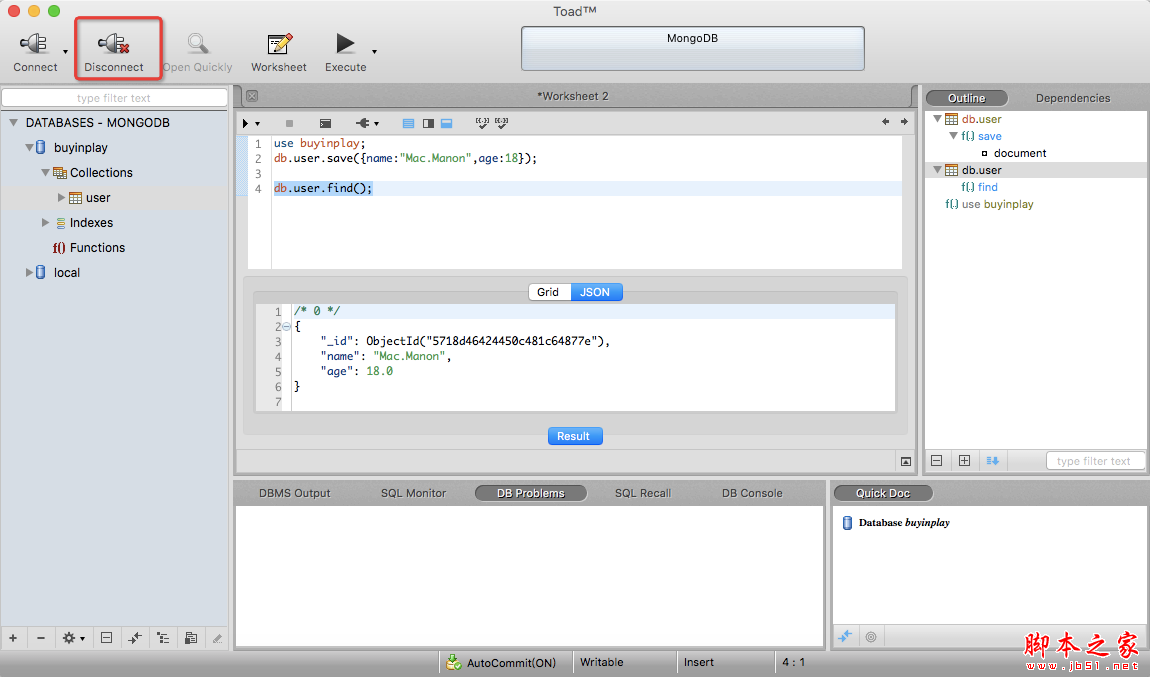The width and height of the screenshot is (1150, 677).
Task: Run script with worksheet play arrow
Action: [x=246, y=123]
